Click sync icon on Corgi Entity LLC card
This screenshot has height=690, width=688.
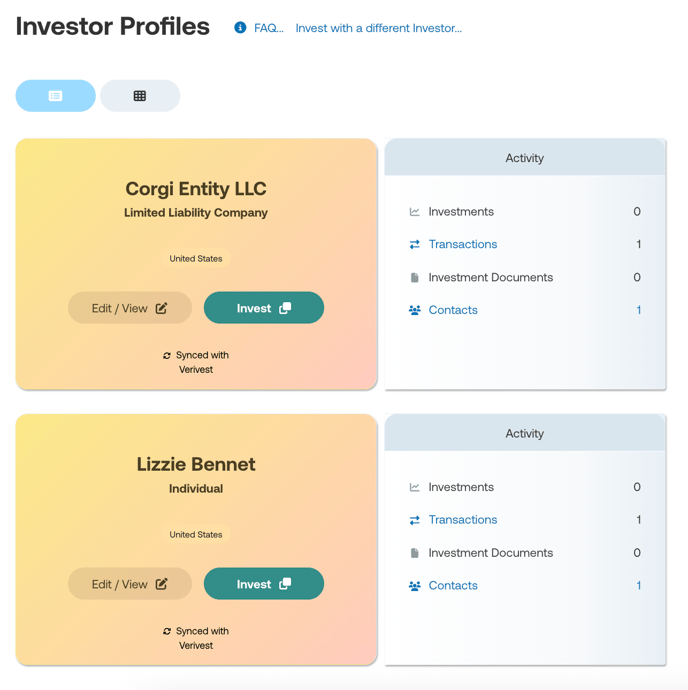coord(167,356)
